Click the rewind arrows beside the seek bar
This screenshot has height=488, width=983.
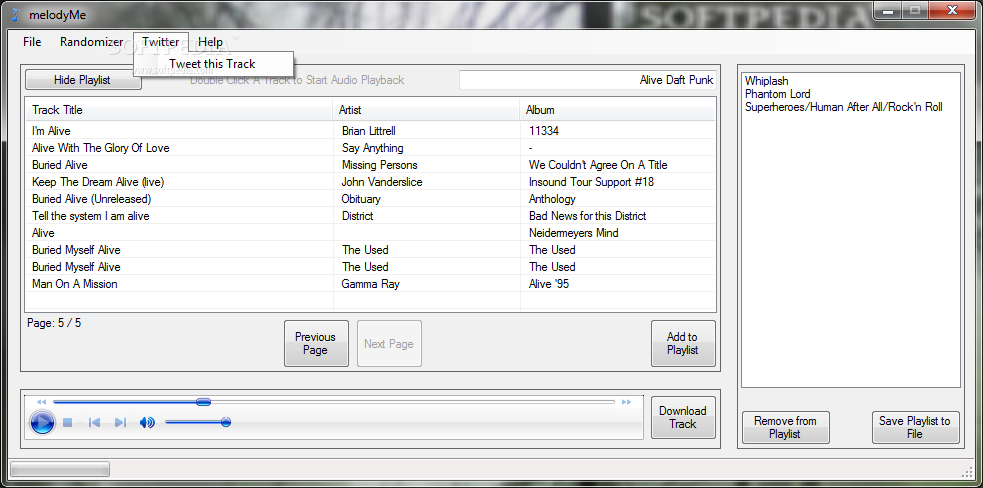[x=41, y=402]
